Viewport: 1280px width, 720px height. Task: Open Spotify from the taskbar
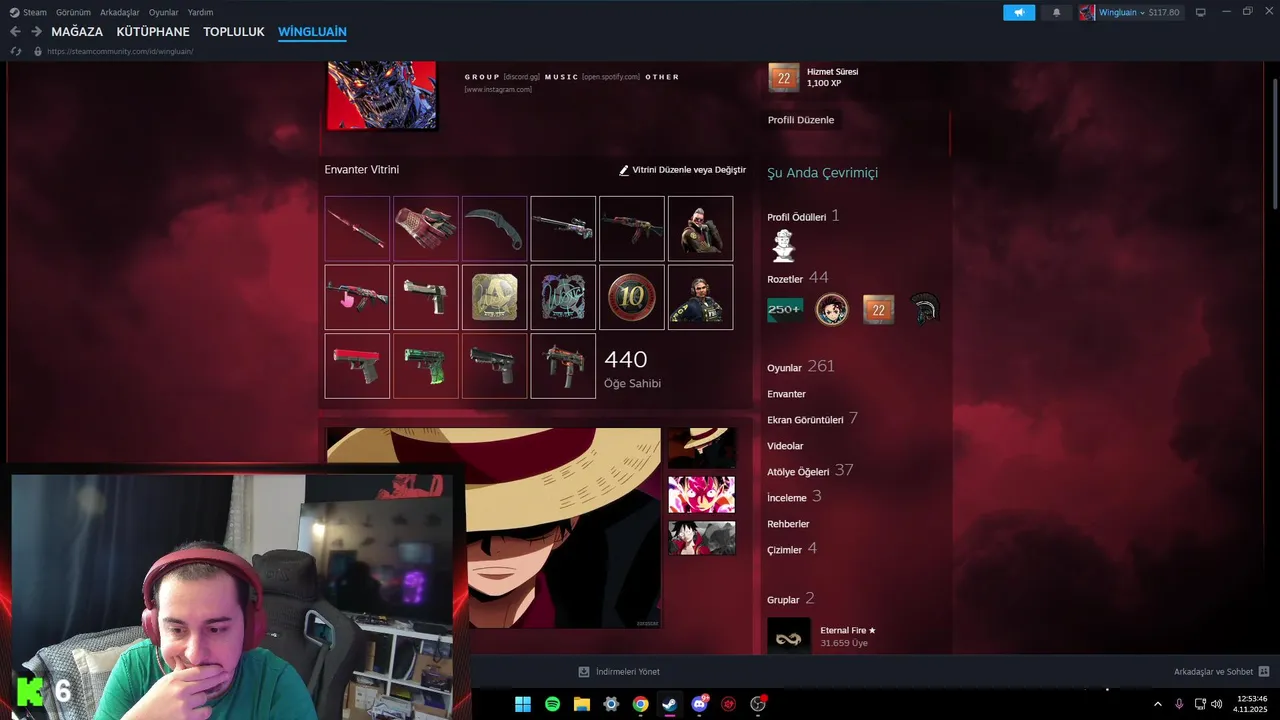point(552,704)
